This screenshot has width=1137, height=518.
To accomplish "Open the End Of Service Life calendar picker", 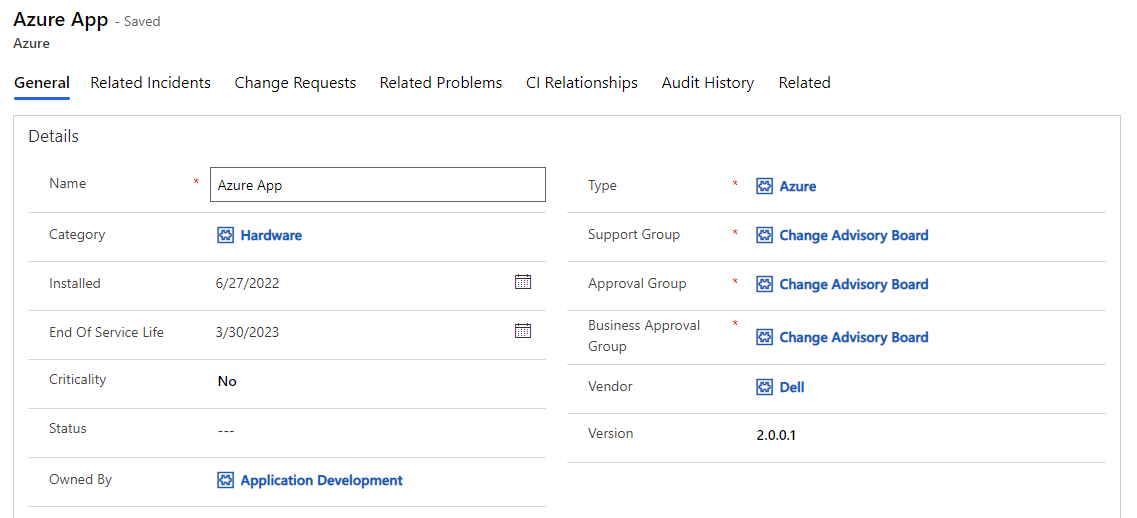I will 522,331.
